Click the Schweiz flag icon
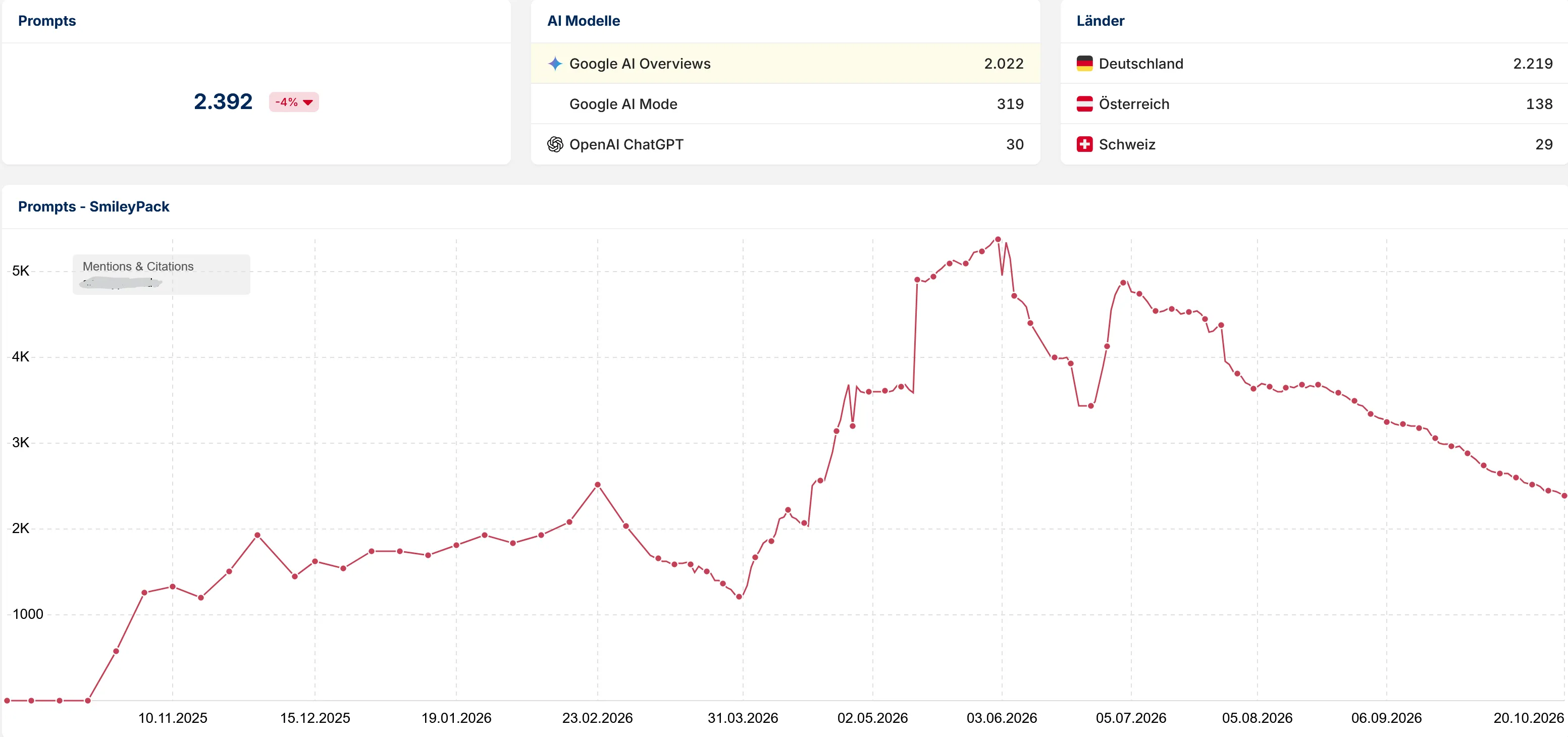This screenshot has height=737, width=1568. [x=1084, y=144]
